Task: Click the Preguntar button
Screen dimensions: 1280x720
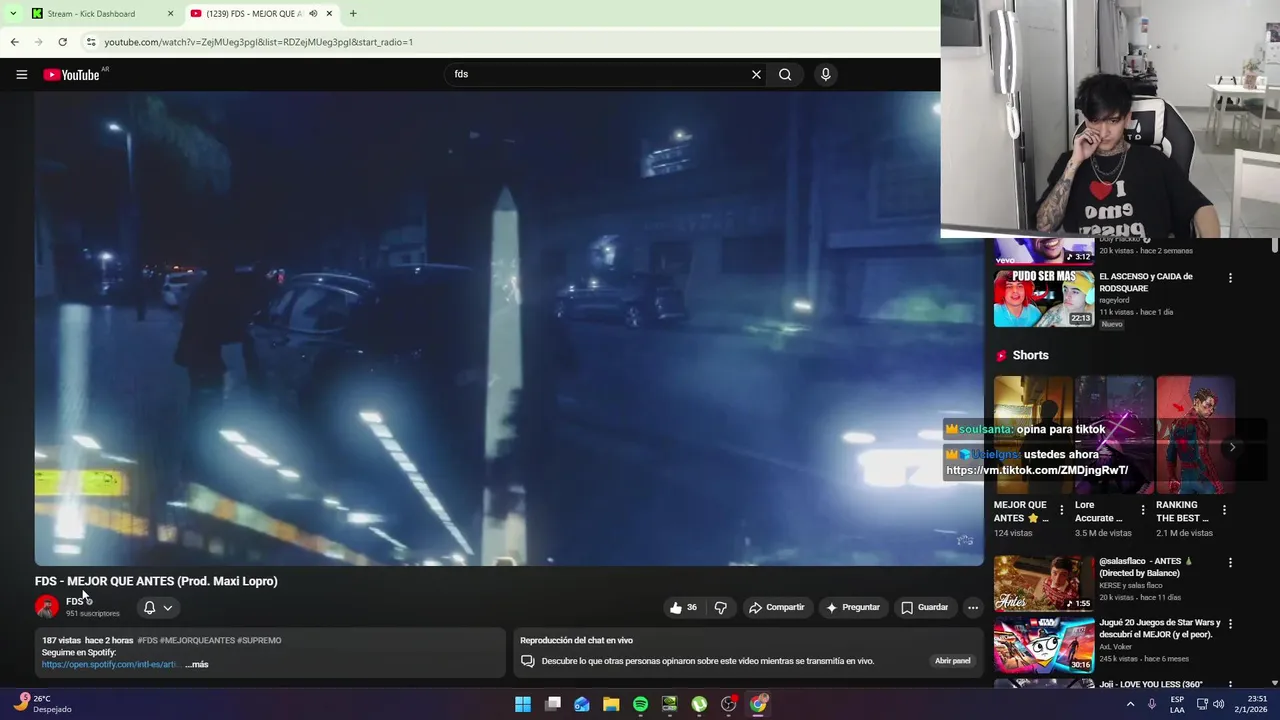Action: click(x=852, y=607)
